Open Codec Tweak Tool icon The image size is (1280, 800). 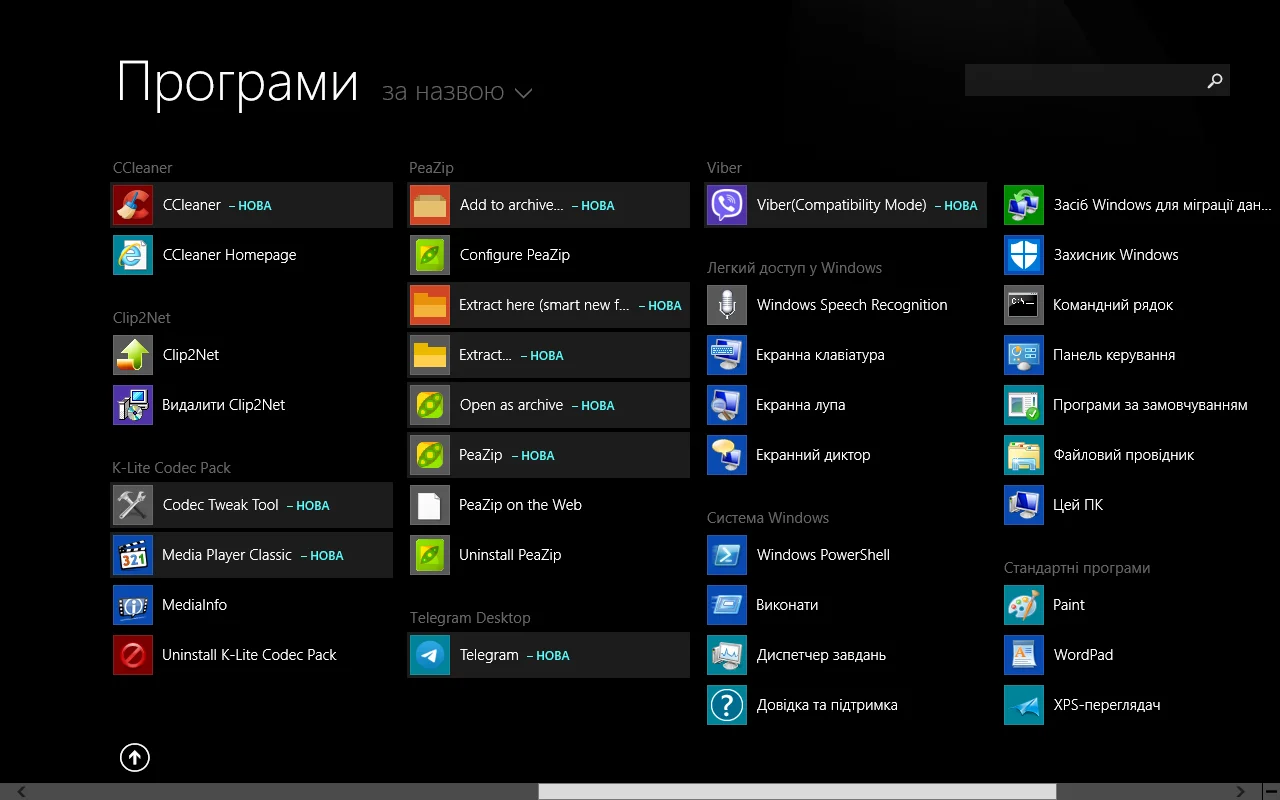[133, 505]
